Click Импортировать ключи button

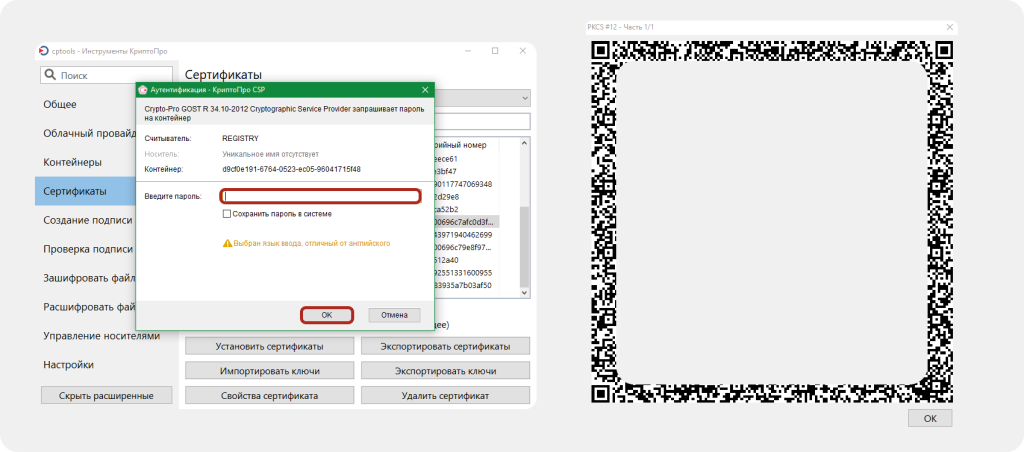click(x=270, y=371)
